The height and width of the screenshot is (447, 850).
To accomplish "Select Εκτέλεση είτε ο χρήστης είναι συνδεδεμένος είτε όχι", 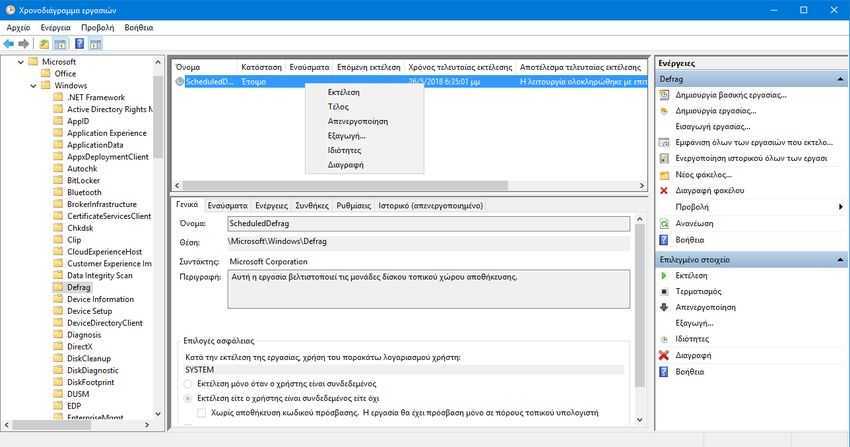I will [188, 398].
